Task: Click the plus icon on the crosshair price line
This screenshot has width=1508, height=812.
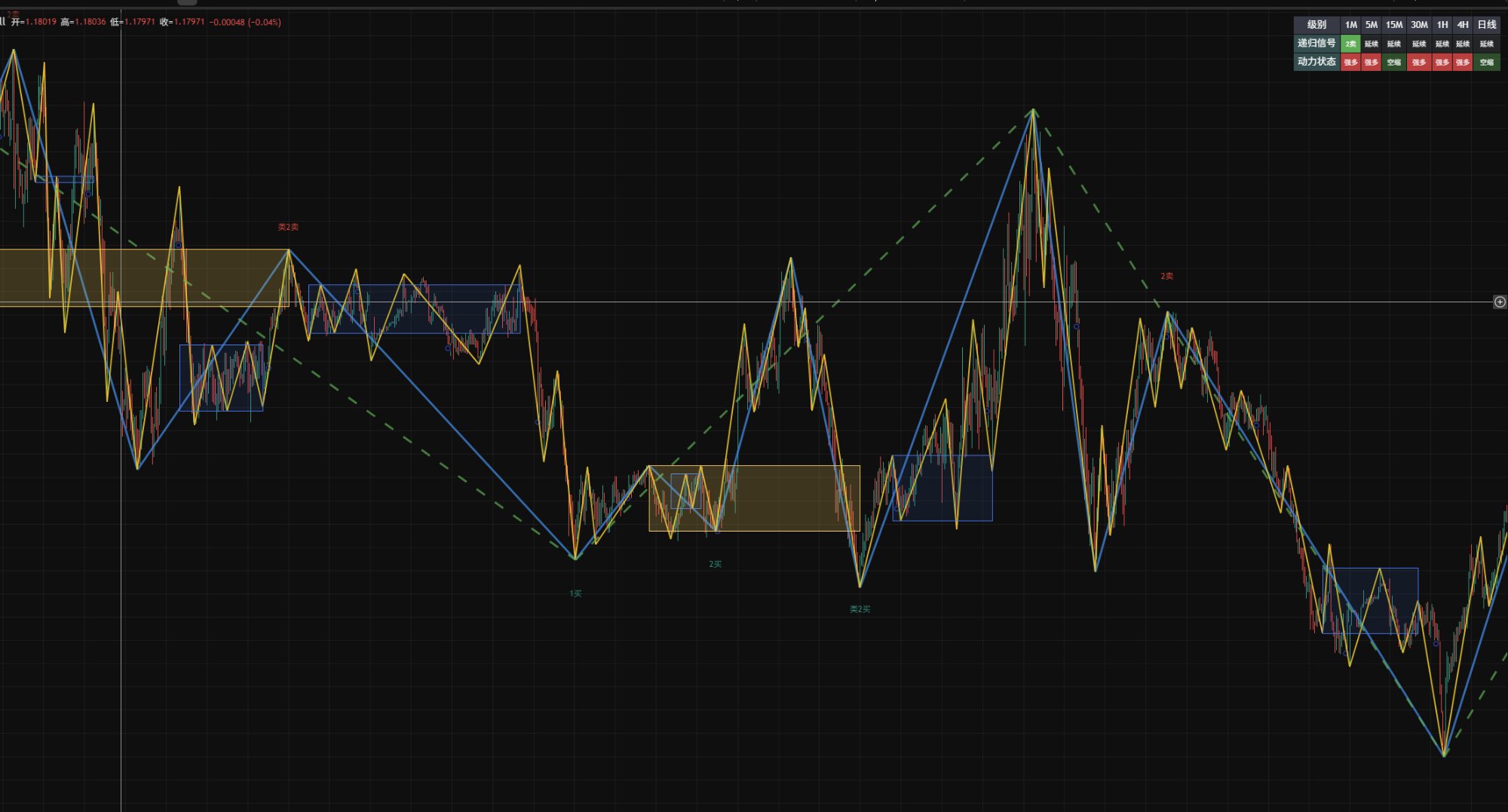Action: point(1500,302)
